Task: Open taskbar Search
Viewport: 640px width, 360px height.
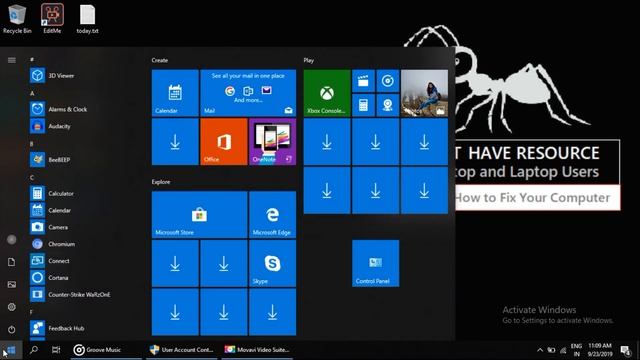Action: coord(34,350)
